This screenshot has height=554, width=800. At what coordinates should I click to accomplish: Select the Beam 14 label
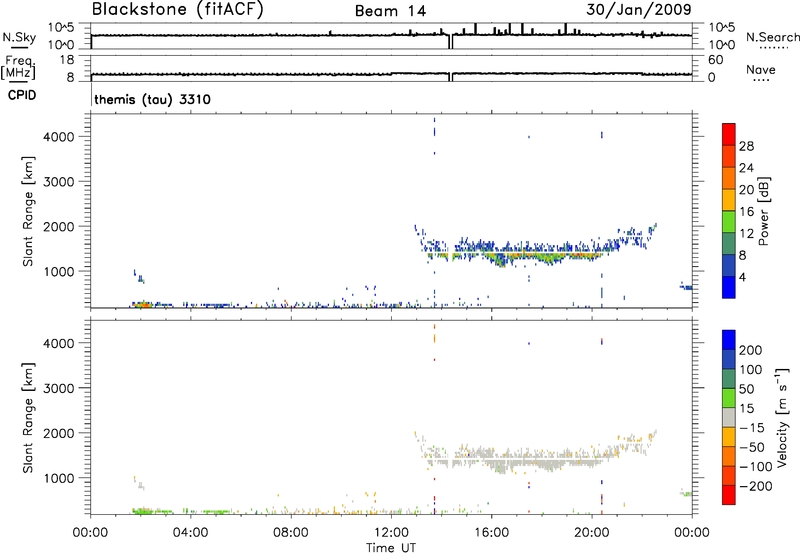click(390, 11)
